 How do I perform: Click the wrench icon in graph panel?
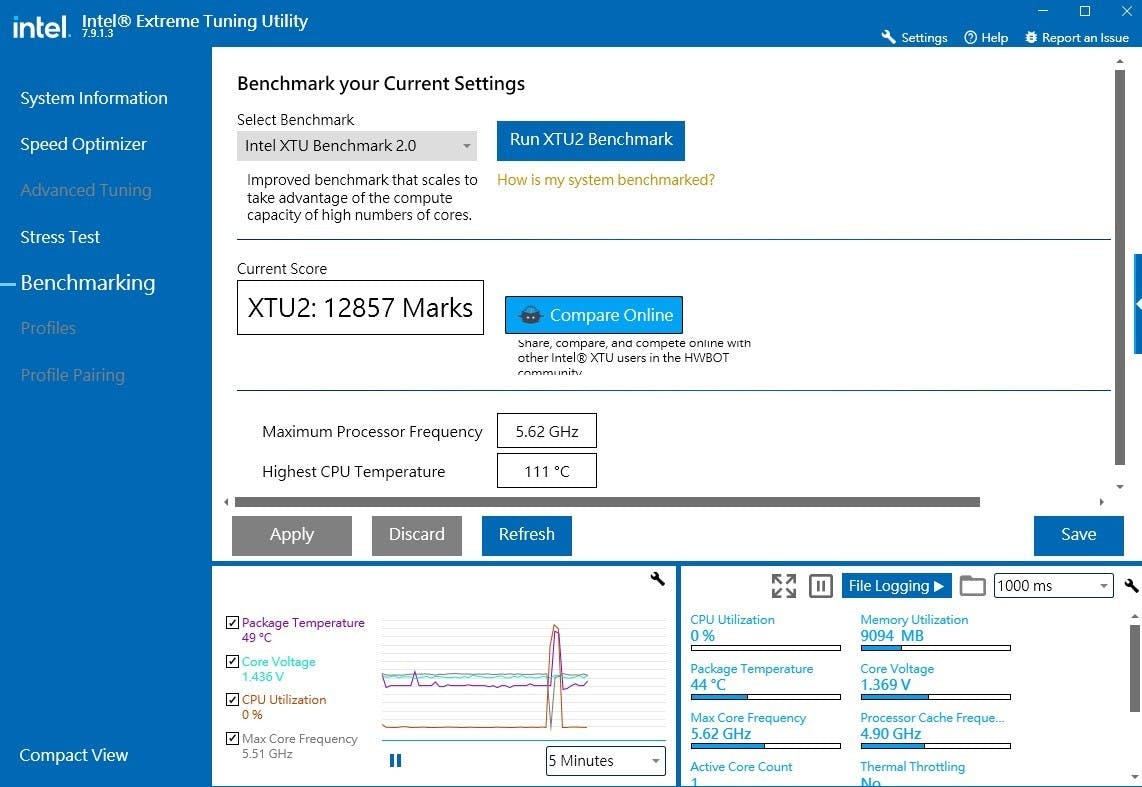click(657, 578)
